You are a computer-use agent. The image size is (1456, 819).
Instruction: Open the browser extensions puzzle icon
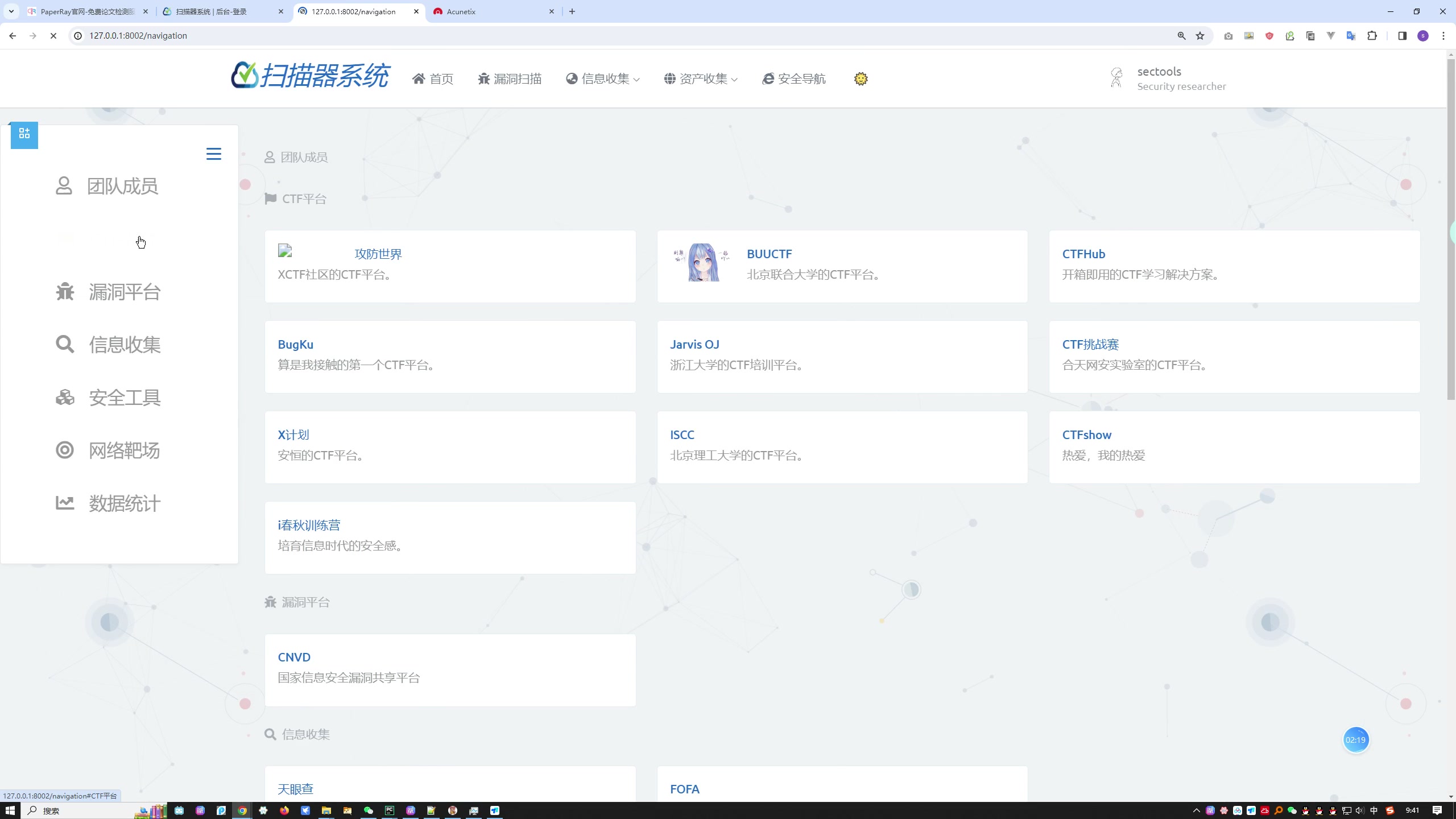[1372, 36]
